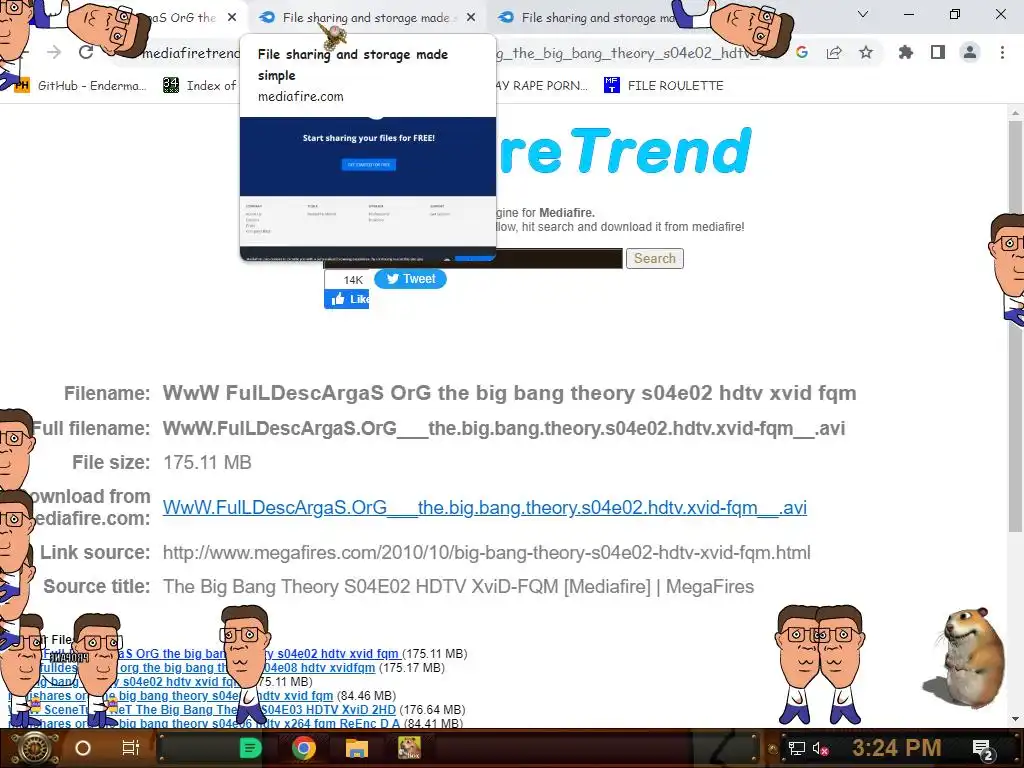The width and height of the screenshot is (1024, 768).
Task: Close the first 'OrG the' tab
Action: (x=232, y=18)
